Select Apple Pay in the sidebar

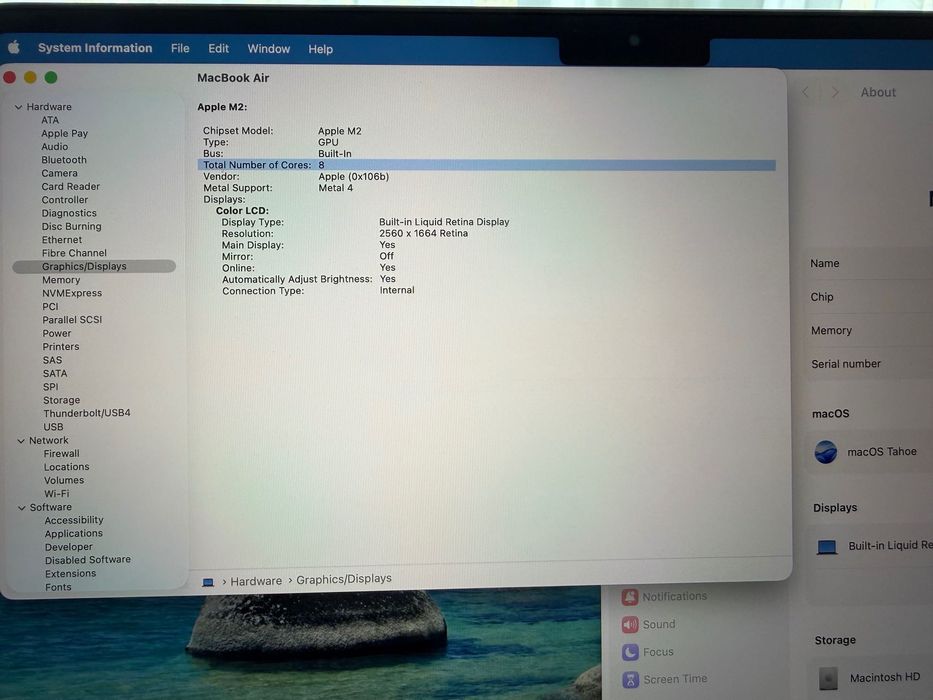pos(64,133)
